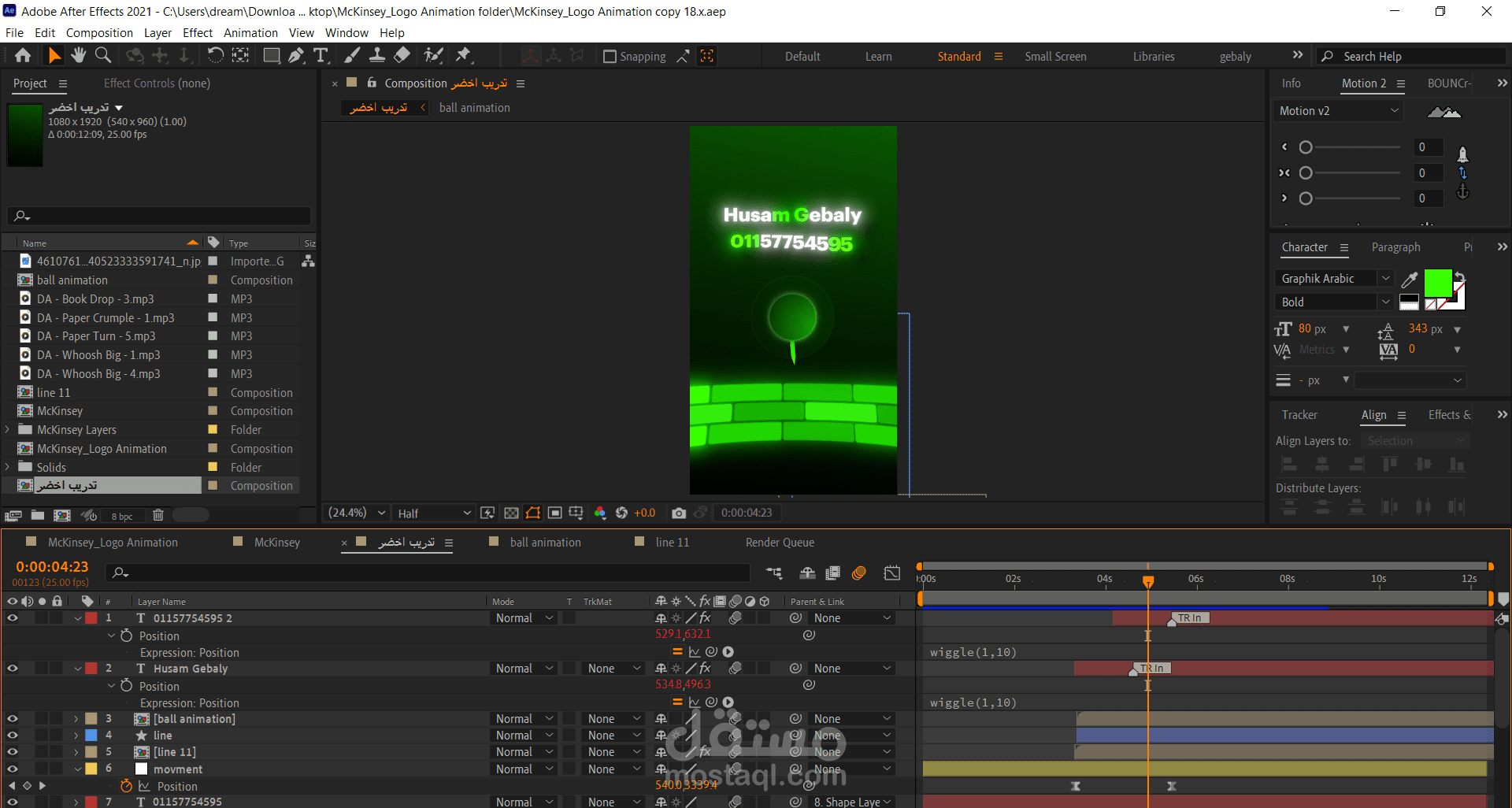The image size is (1512, 808).
Task: Click the timeline layer search field
Action: pyautogui.click(x=428, y=573)
